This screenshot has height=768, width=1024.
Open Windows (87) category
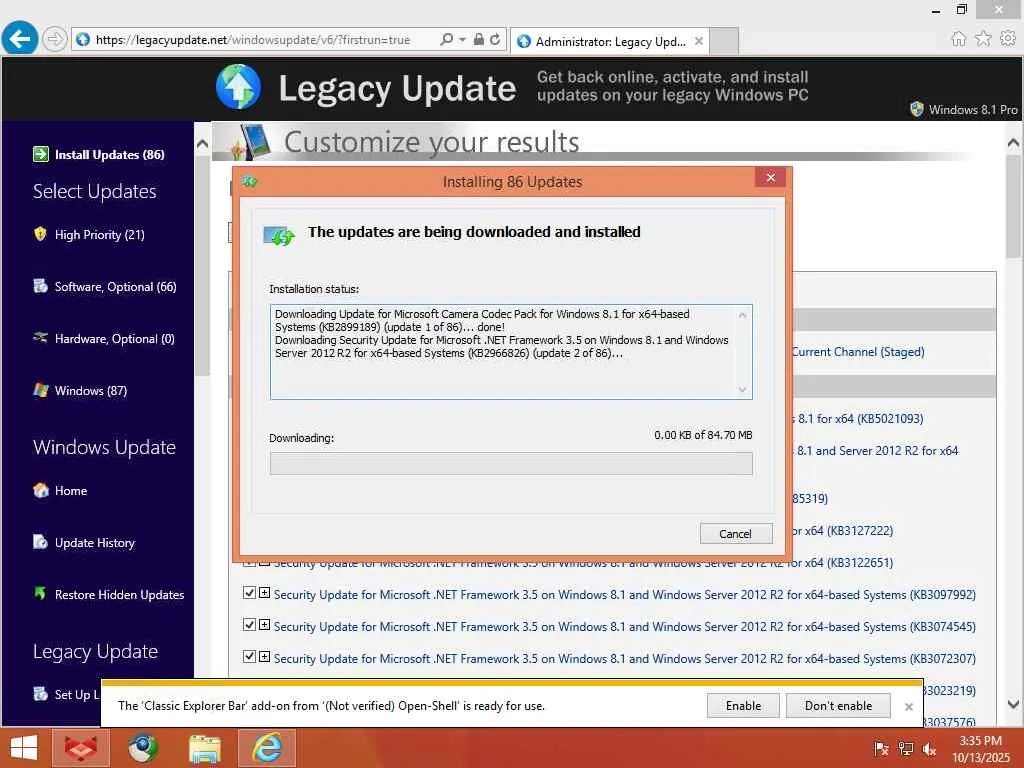[x=91, y=391]
